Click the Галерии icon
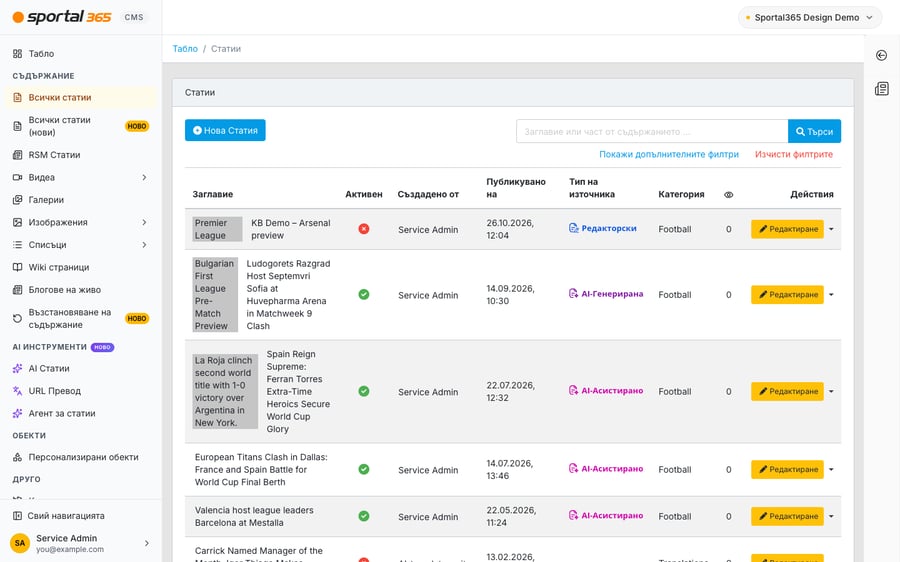 tap(17, 200)
